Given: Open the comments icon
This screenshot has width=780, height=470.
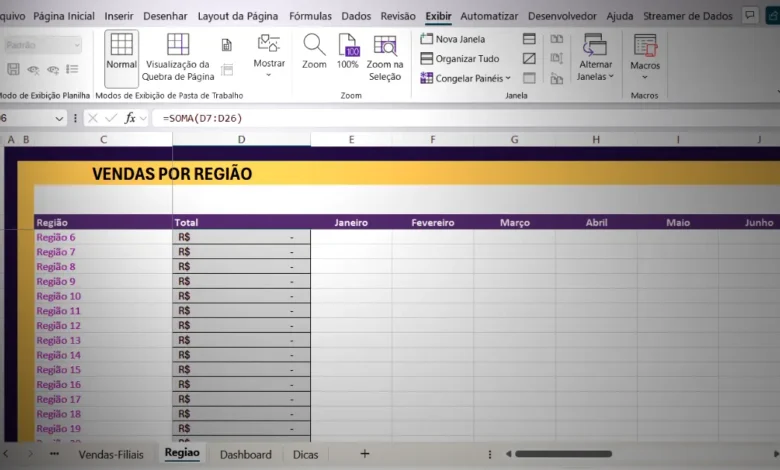Looking at the screenshot, I should coord(749,15).
